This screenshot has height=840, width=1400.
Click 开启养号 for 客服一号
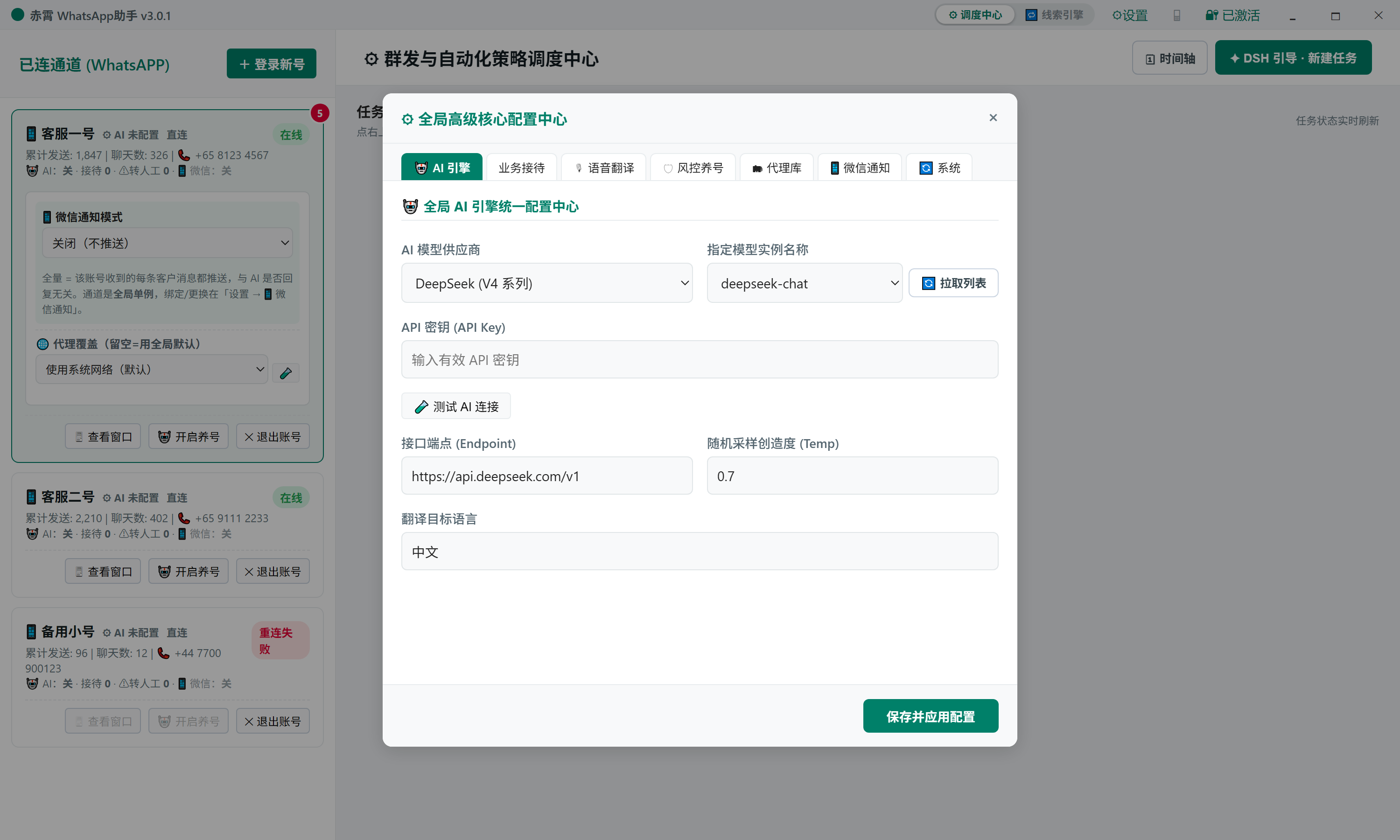pos(189,436)
